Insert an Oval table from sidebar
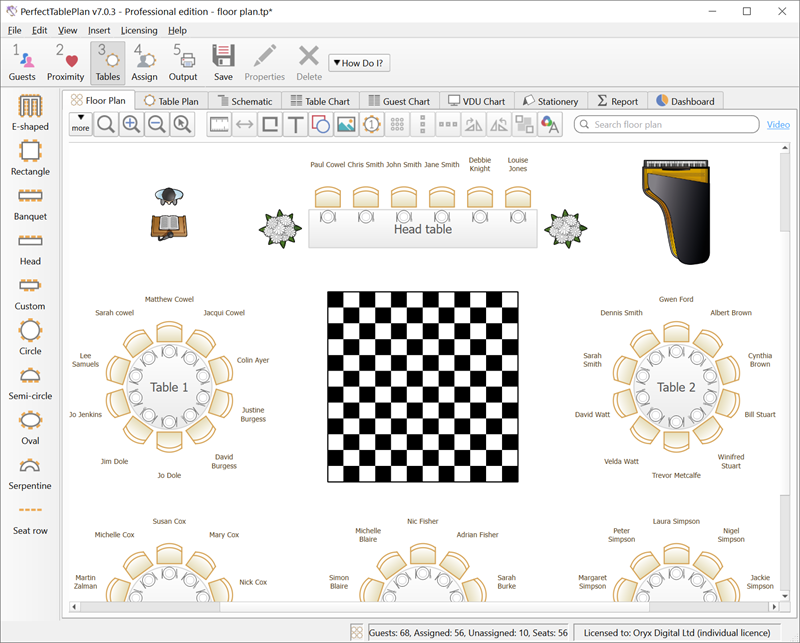800x643 pixels. coord(30,426)
